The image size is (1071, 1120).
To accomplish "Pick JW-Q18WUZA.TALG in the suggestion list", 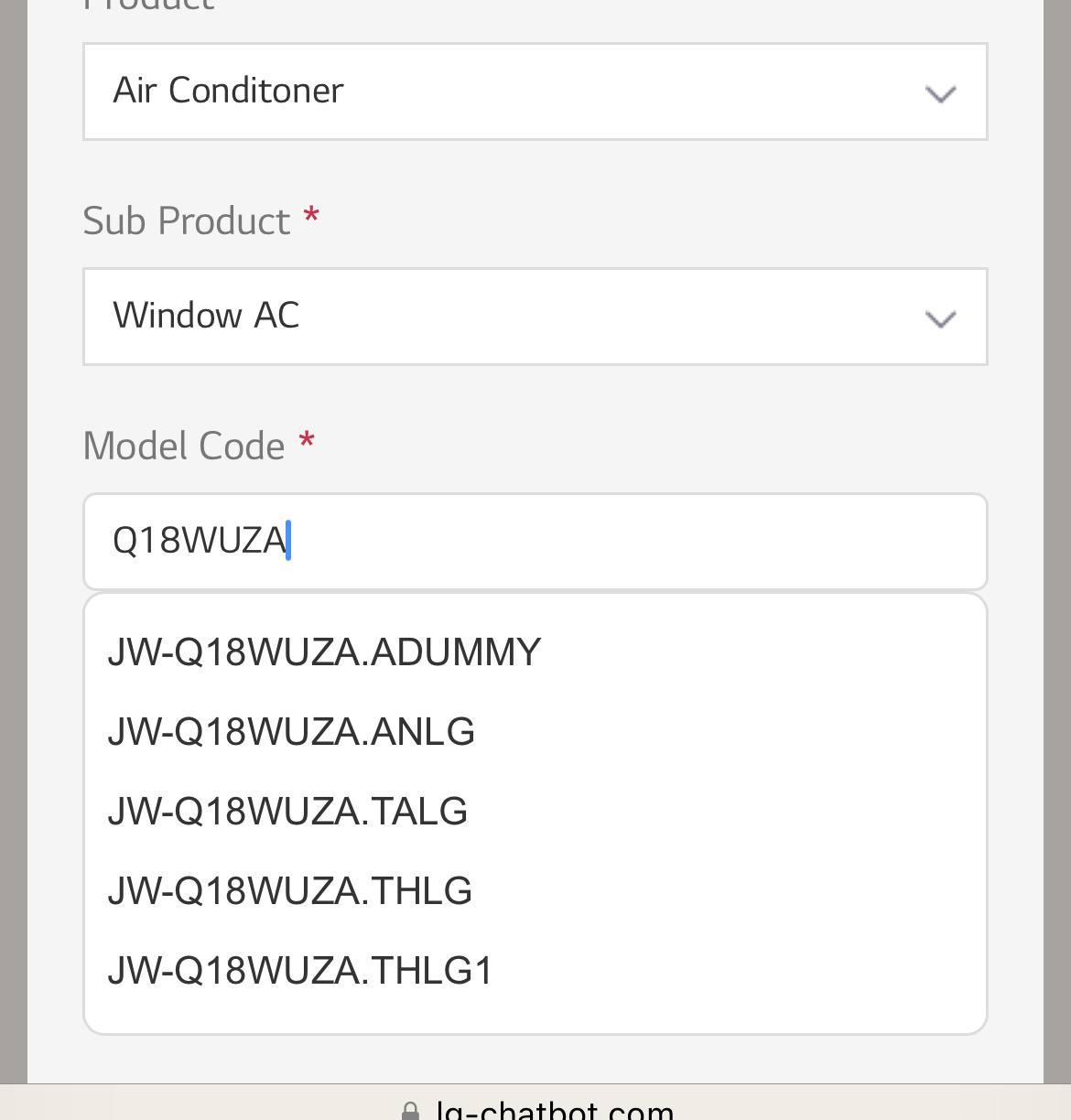I will point(287,812).
